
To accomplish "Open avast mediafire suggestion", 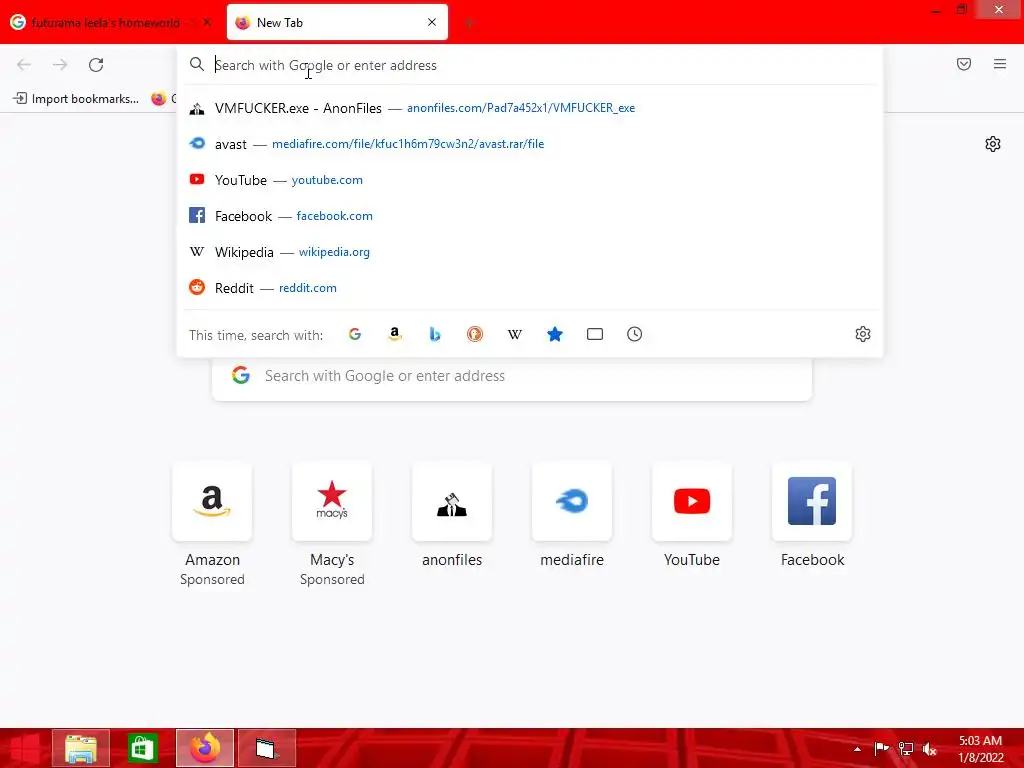I will [530, 144].
